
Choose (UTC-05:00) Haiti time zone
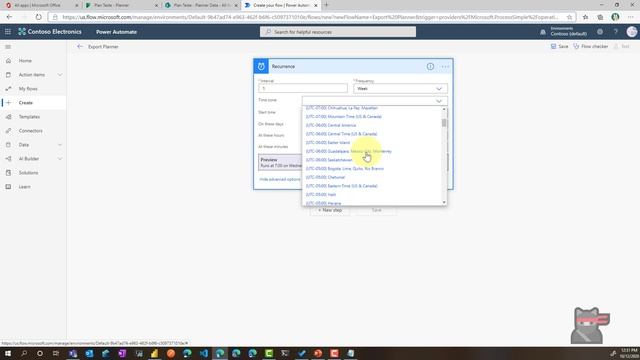(x=321, y=194)
